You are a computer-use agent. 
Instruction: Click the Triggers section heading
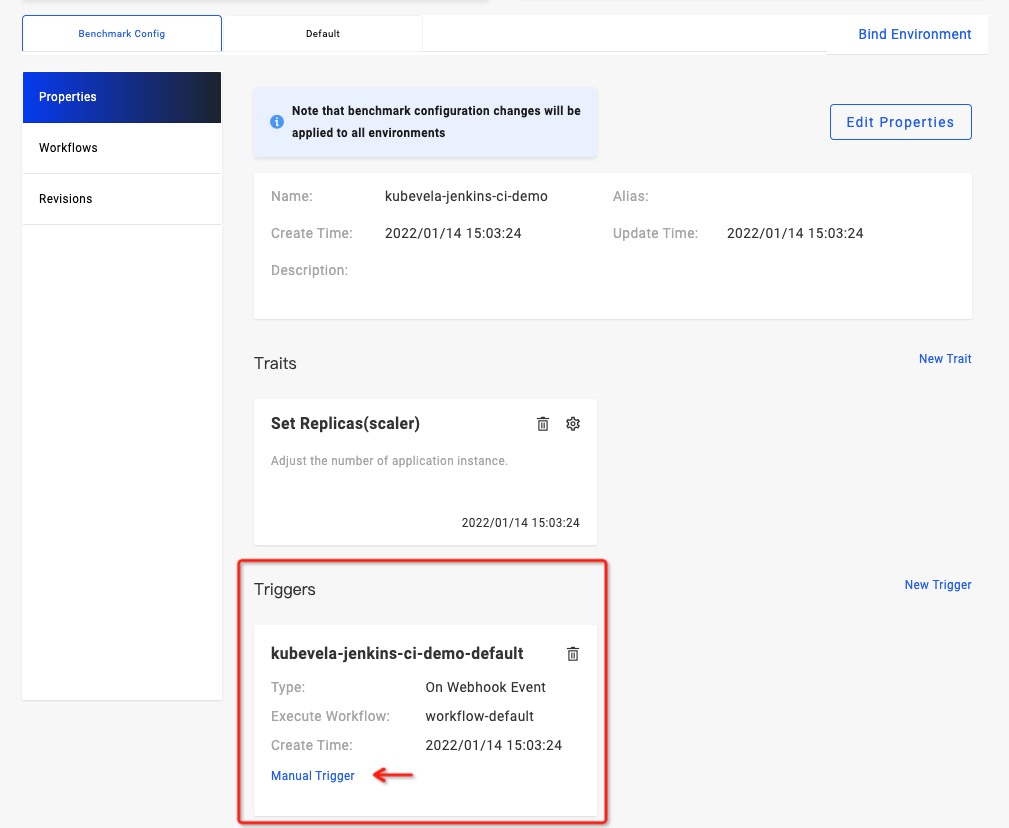pyautogui.click(x=284, y=589)
